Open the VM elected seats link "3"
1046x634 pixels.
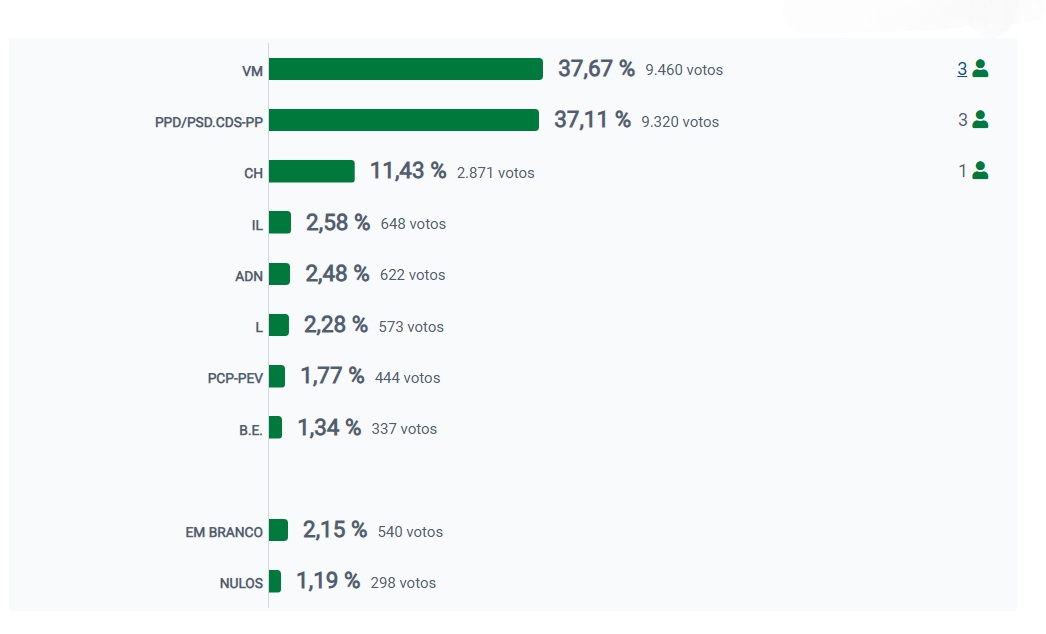962,69
